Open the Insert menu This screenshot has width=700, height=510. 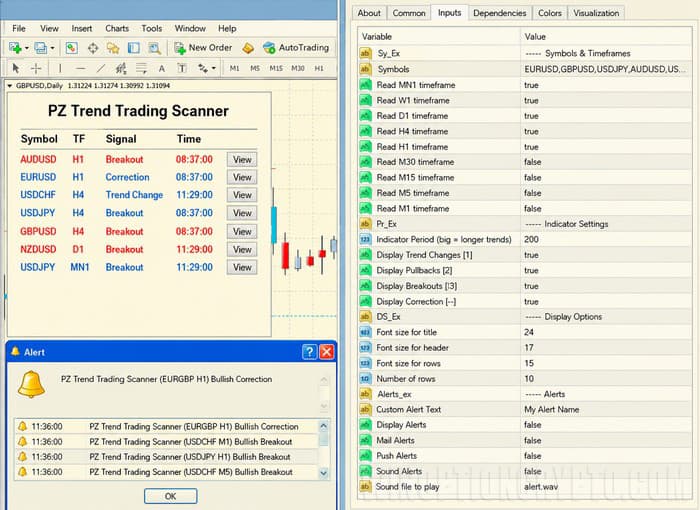pos(82,29)
